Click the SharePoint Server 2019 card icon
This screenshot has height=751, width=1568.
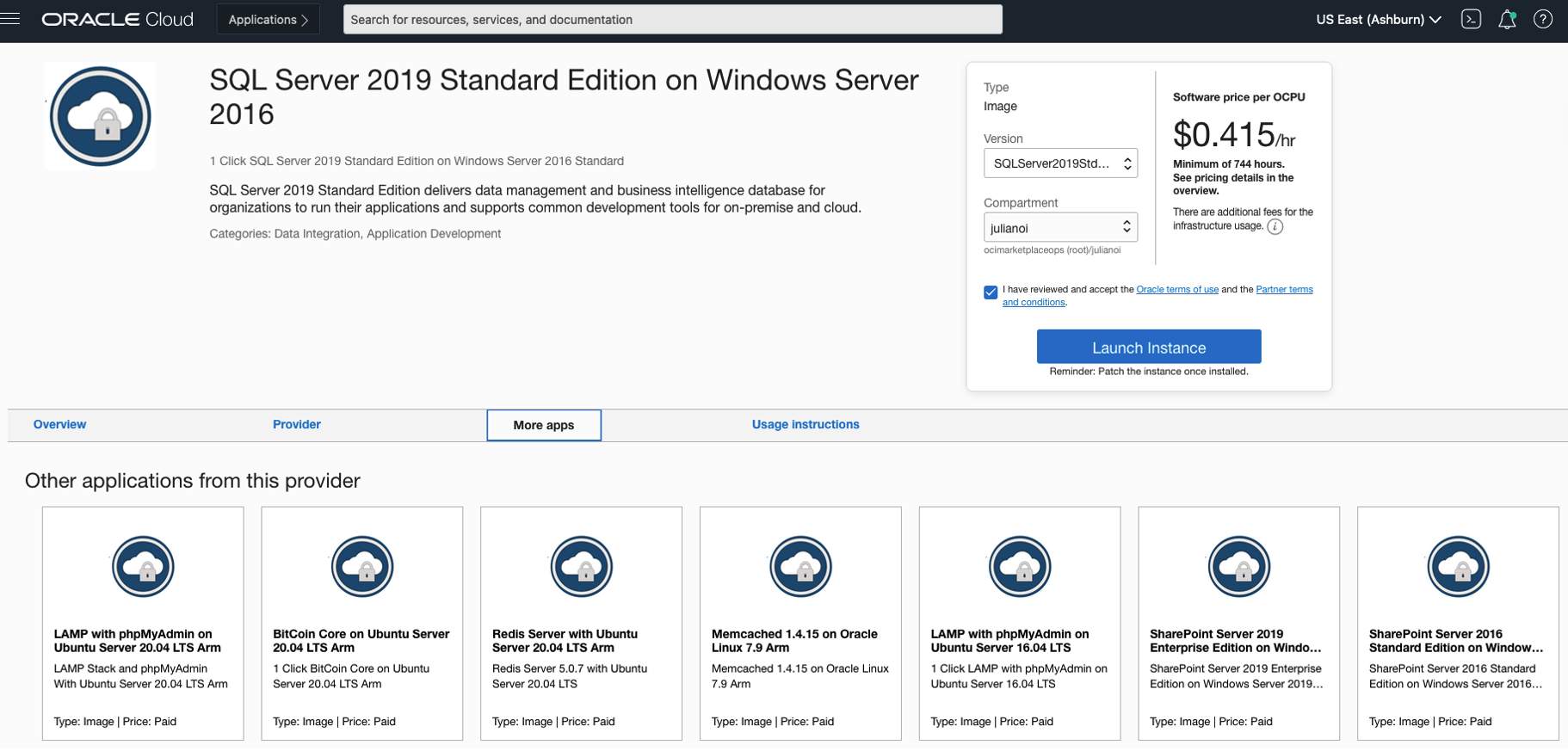(1239, 566)
